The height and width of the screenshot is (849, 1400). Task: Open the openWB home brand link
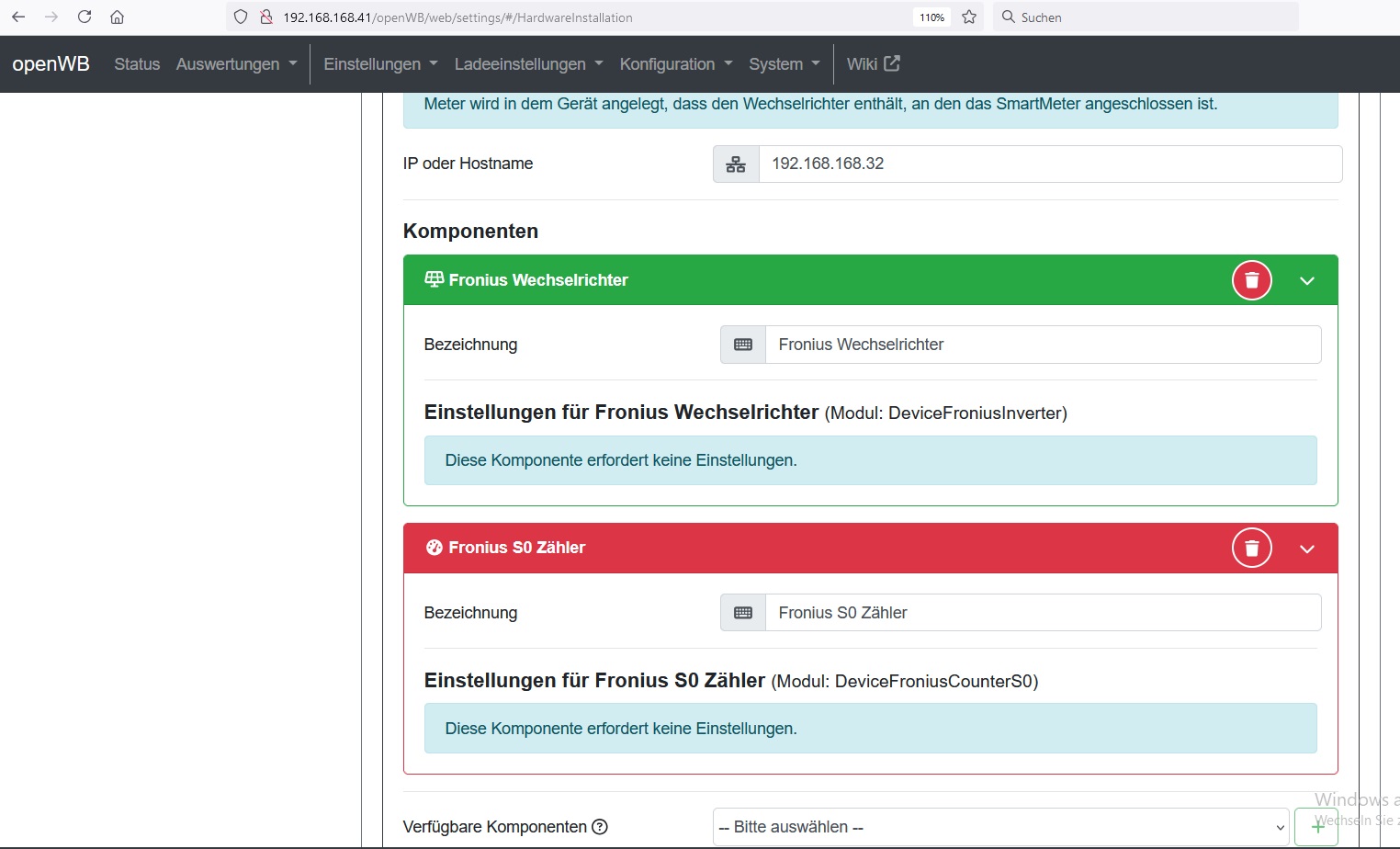(51, 63)
